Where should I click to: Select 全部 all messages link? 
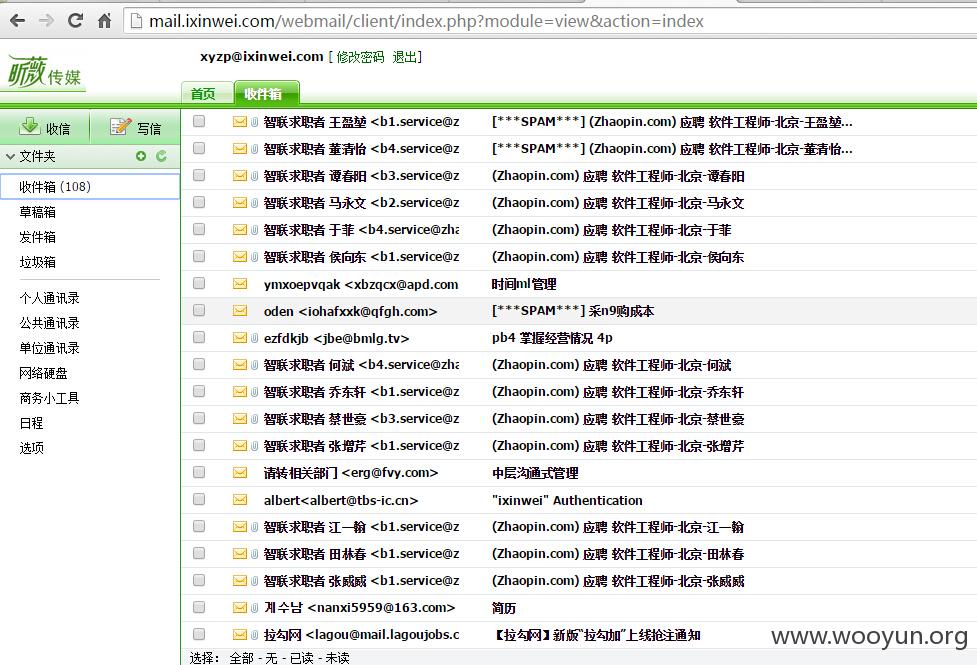click(x=241, y=658)
